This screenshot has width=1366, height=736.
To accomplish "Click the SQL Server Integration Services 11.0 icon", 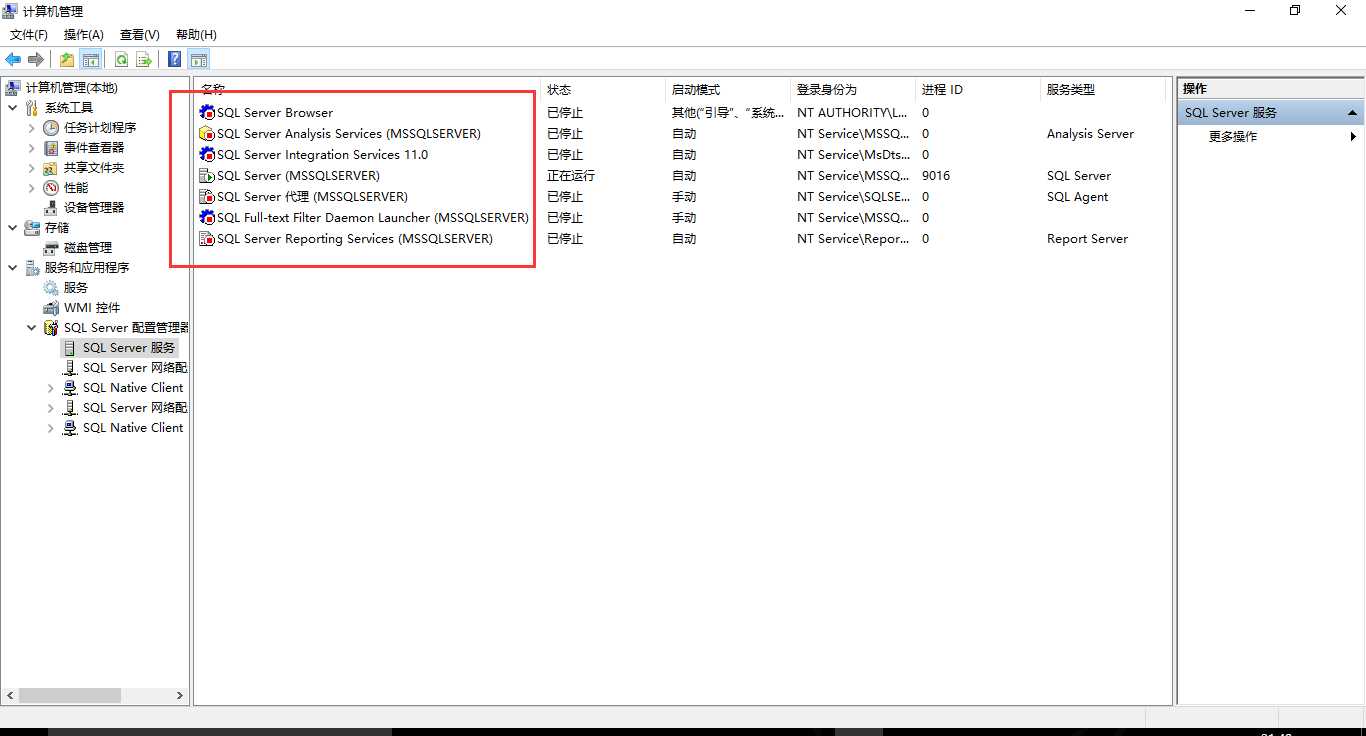I will pyautogui.click(x=207, y=155).
